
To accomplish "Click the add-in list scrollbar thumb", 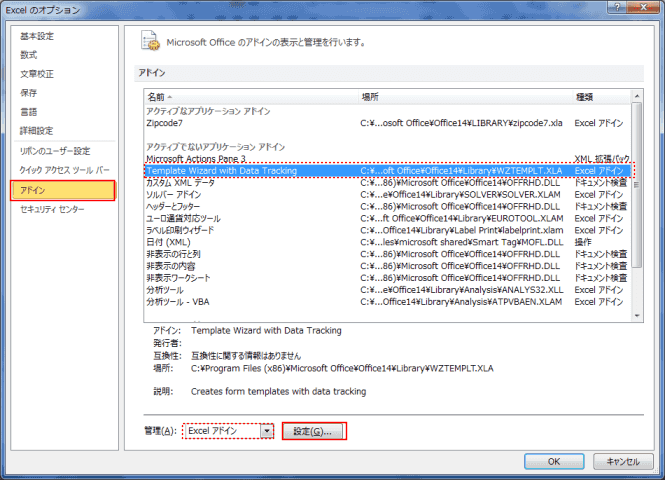I will [x=637, y=185].
